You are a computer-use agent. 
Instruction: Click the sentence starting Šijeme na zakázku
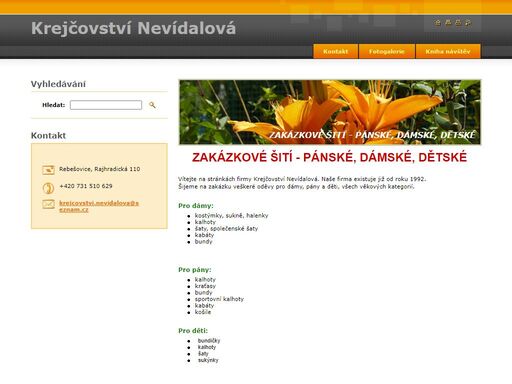[x=296, y=187]
